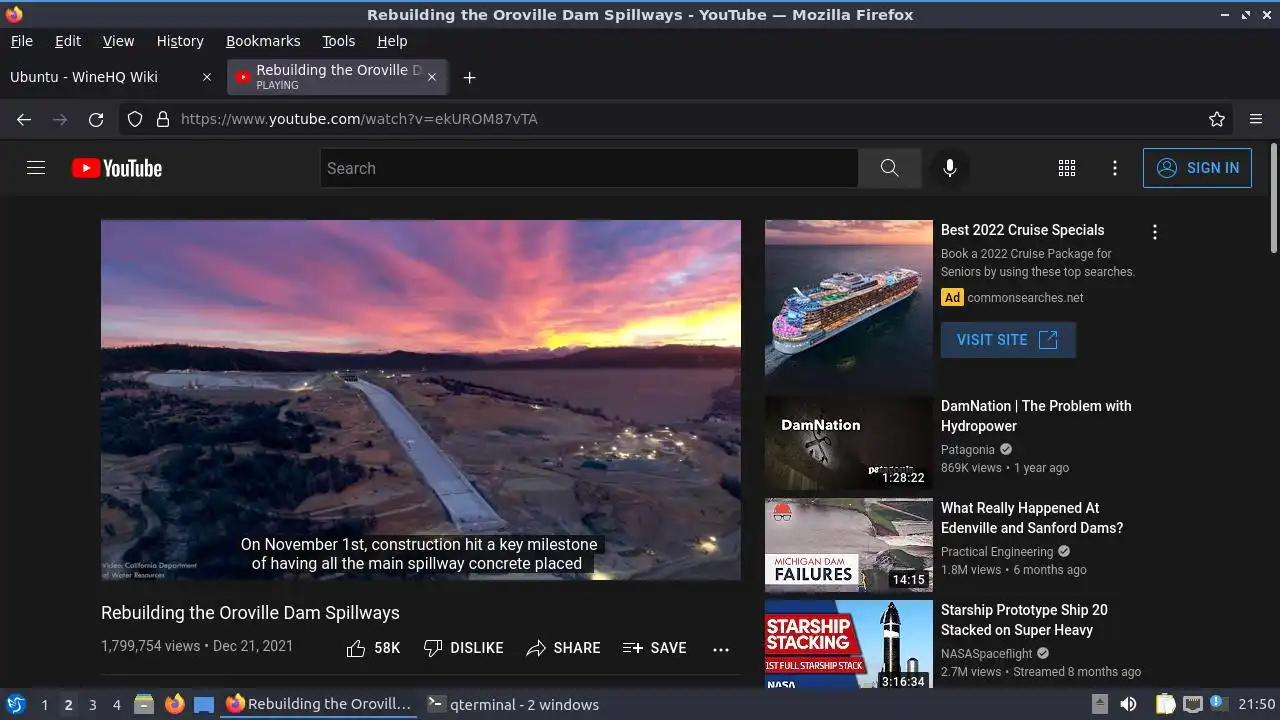Open the View menu
The width and height of the screenshot is (1280, 720).
[x=118, y=41]
